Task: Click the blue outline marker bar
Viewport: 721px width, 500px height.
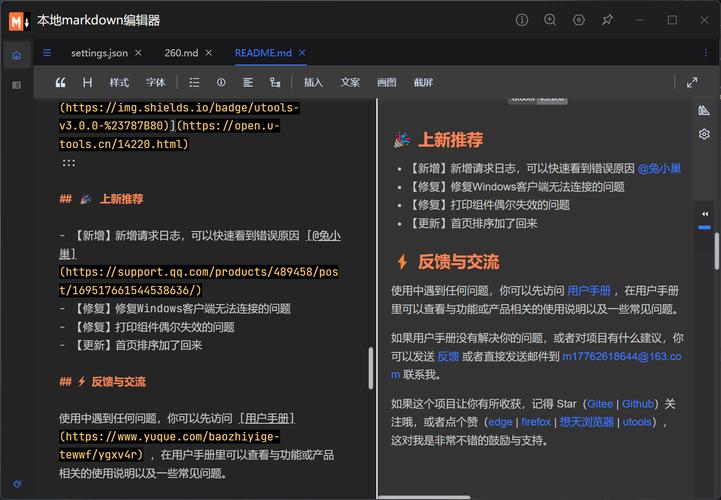Action: 704,227
